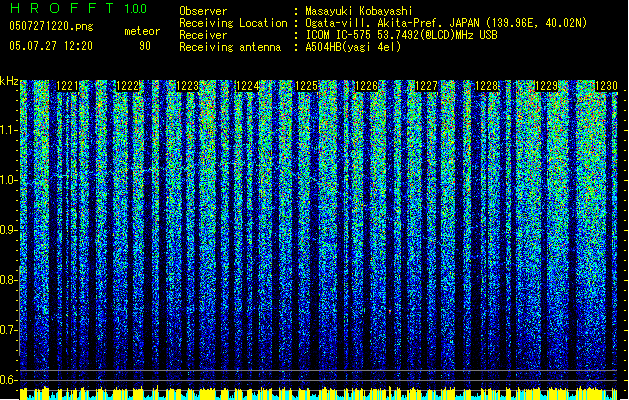The image size is (629, 400).
Task: Click the 1230 time marker
Action: point(606,86)
